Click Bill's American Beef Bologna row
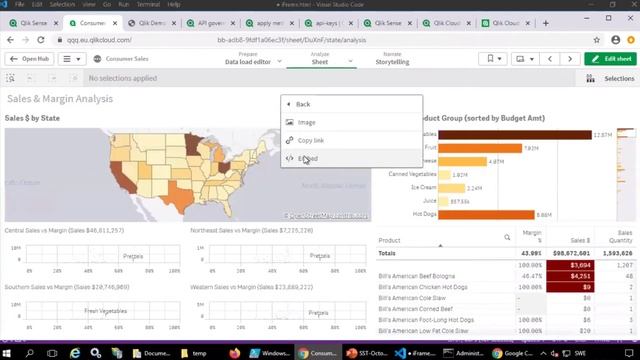The height and width of the screenshot is (360, 640). coord(417,276)
